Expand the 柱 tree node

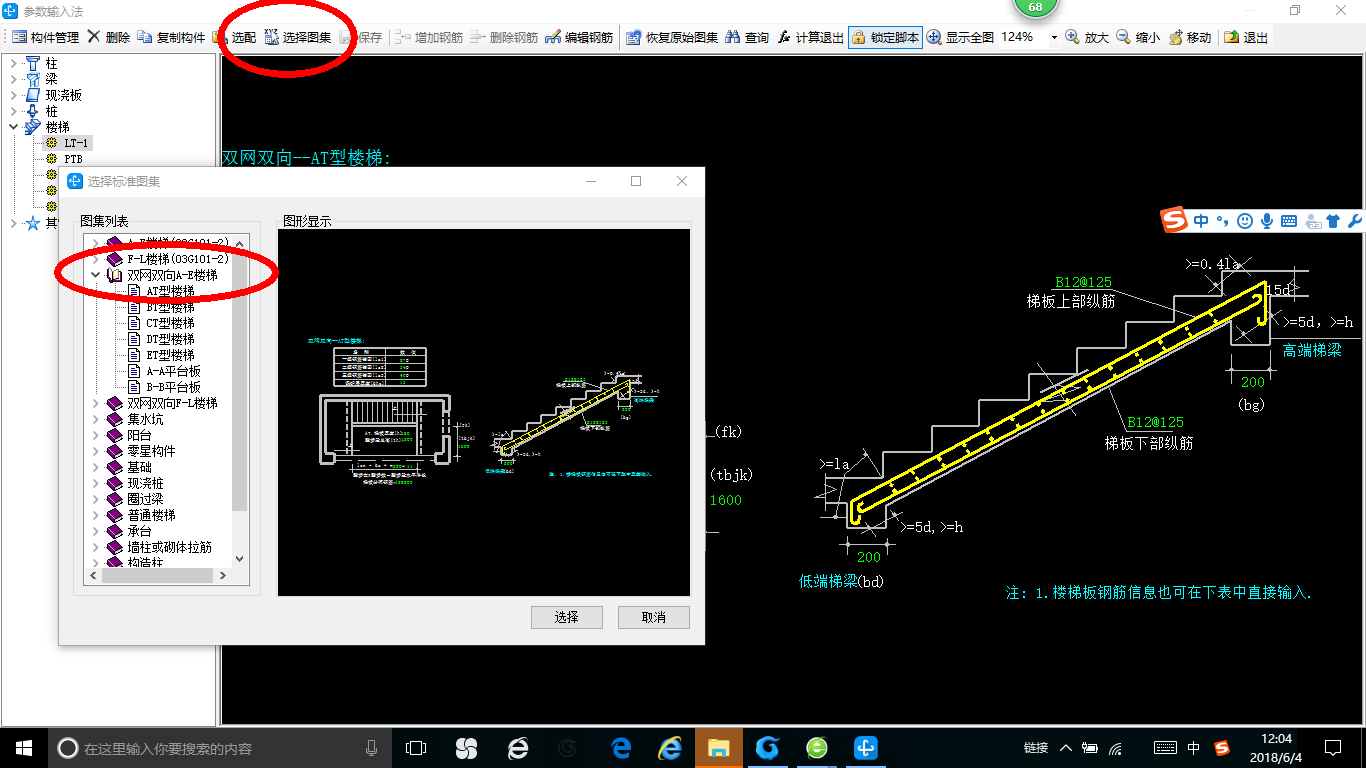point(13,64)
